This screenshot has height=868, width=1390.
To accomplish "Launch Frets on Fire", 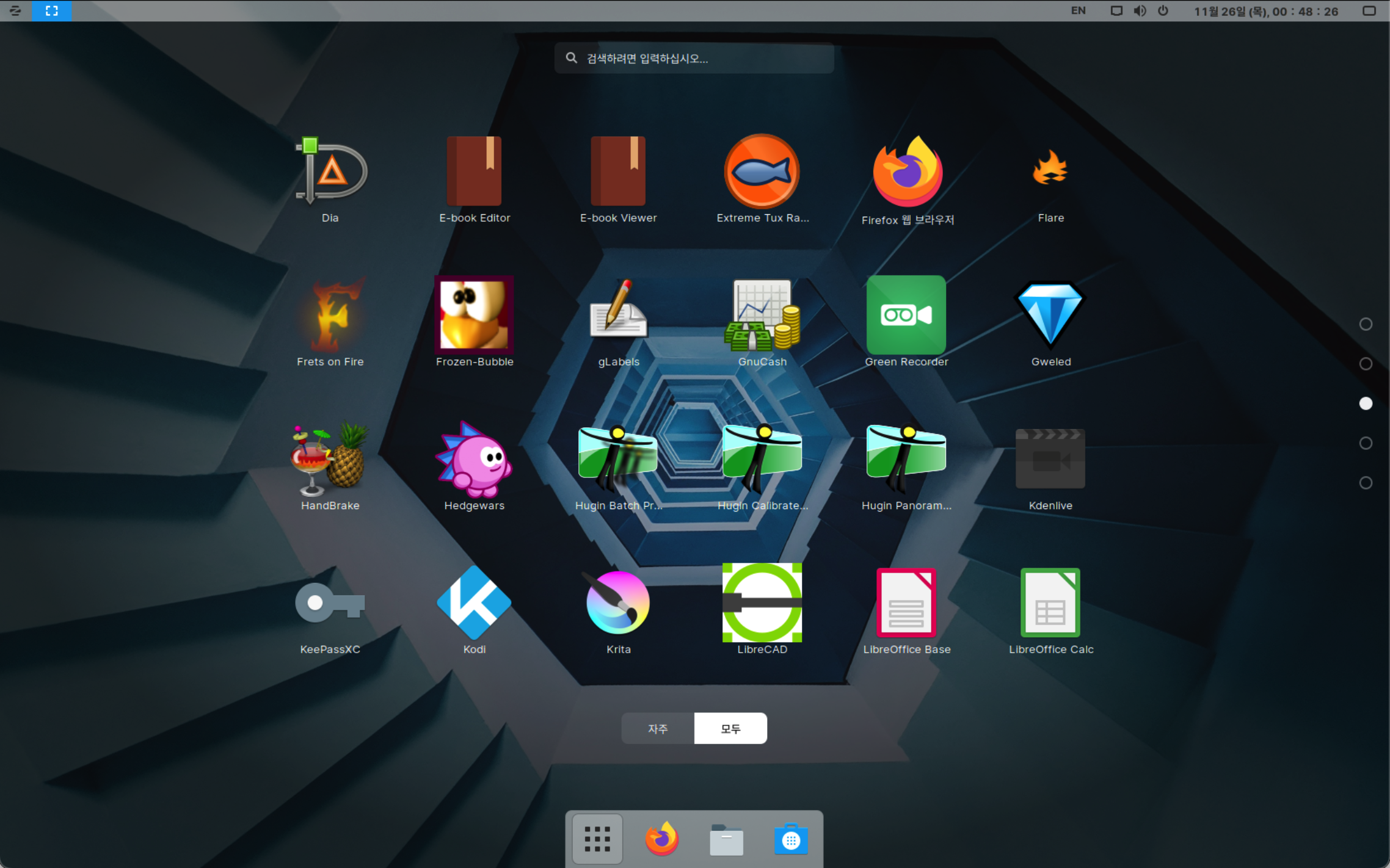I will [x=330, y=323].
